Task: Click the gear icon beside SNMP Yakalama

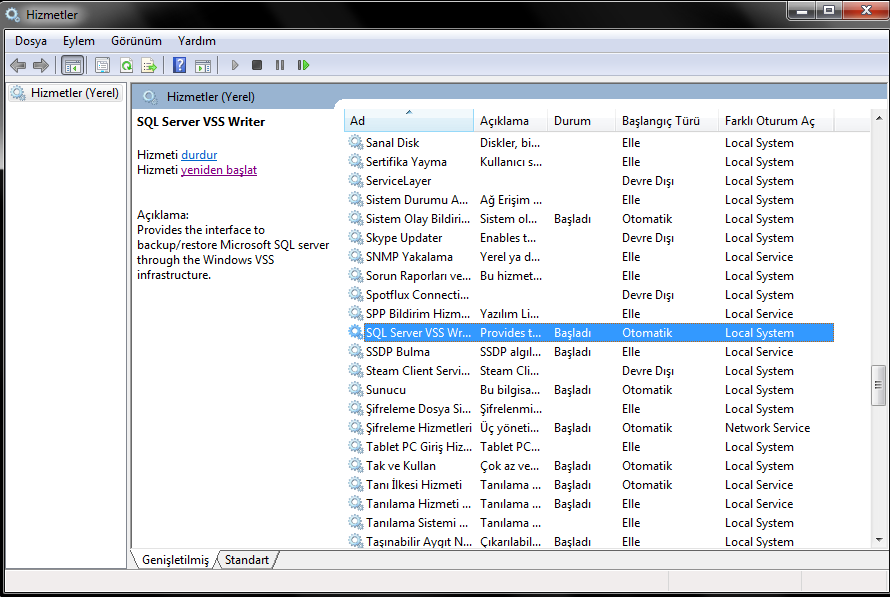Action: point(356,257)
